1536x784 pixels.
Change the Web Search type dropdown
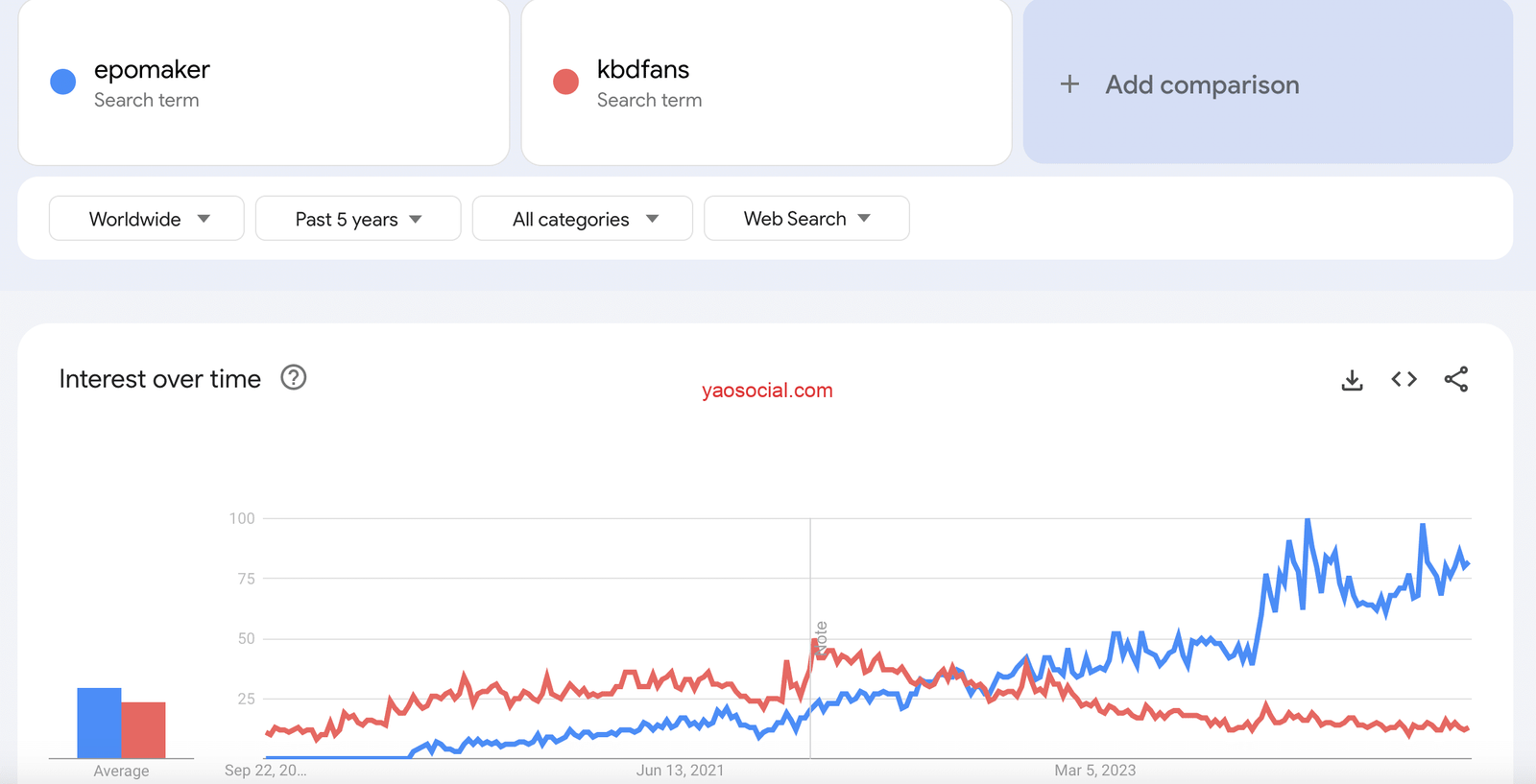806,219
